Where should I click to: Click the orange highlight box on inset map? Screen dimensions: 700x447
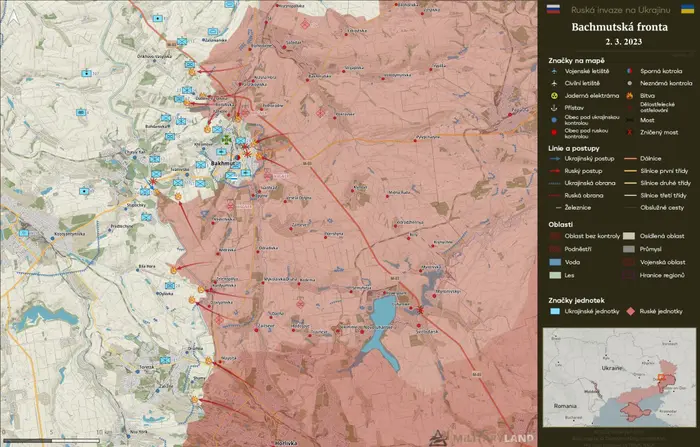[662, 377]
